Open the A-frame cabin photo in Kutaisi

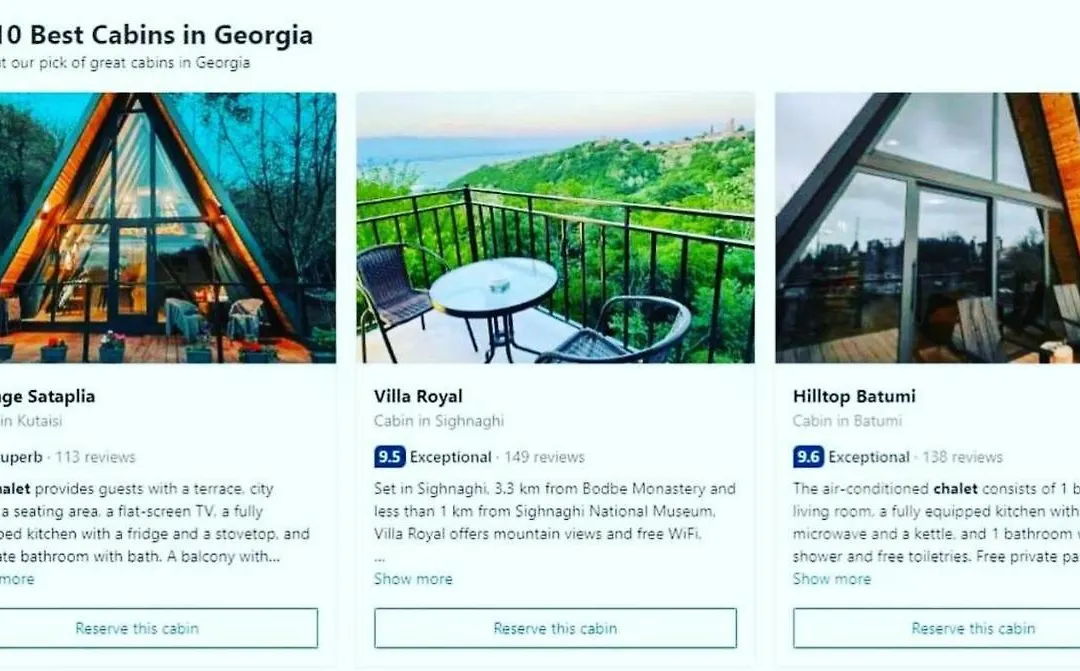pyautogui.click(x=168, y=227)
